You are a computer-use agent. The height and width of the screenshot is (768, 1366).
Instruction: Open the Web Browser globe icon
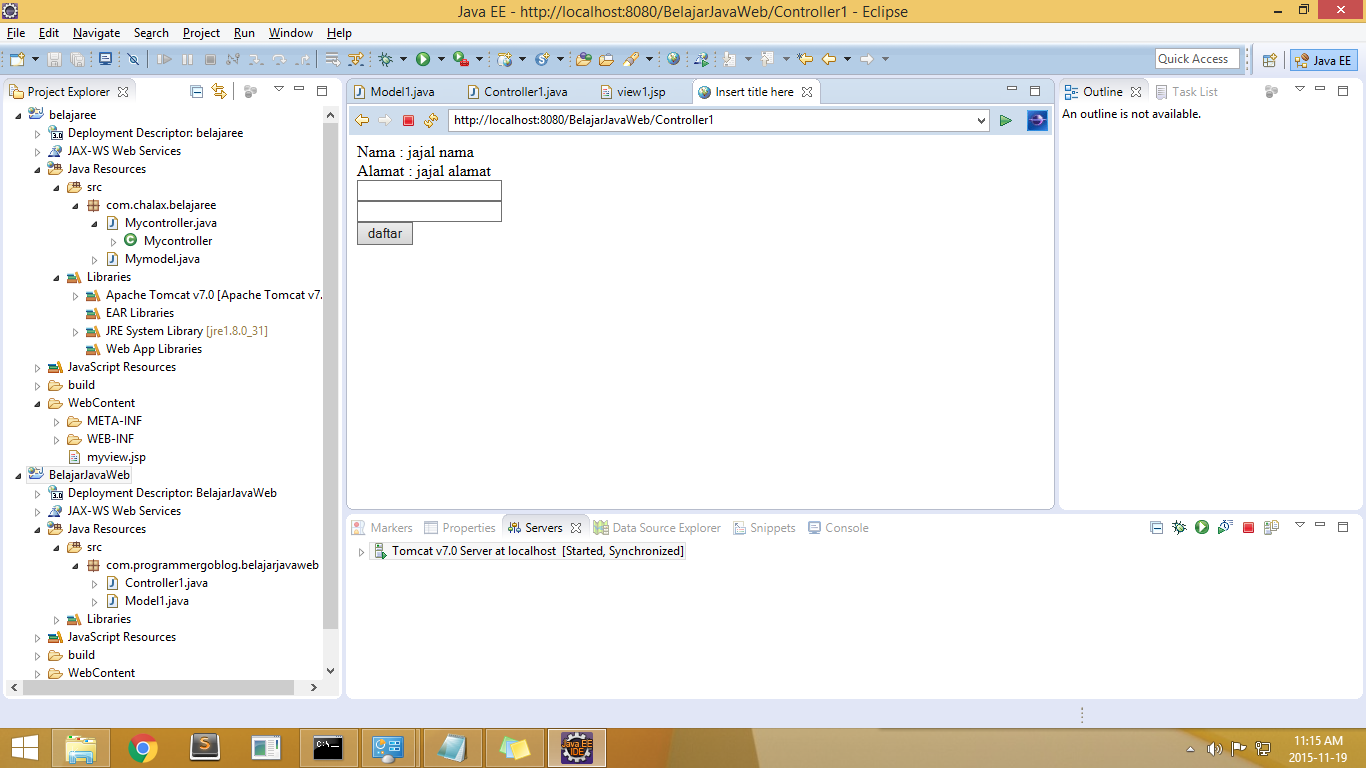coord(673,60)
